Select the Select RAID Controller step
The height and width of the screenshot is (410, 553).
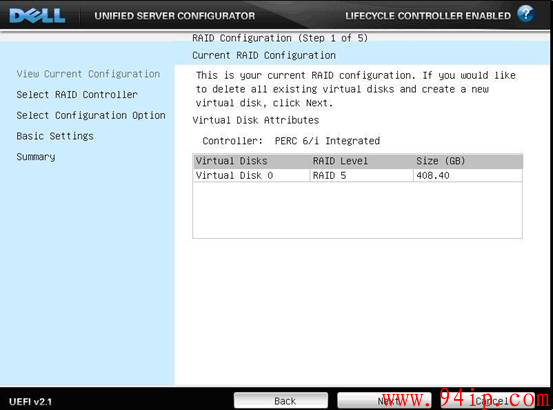(x=77, y=94)
